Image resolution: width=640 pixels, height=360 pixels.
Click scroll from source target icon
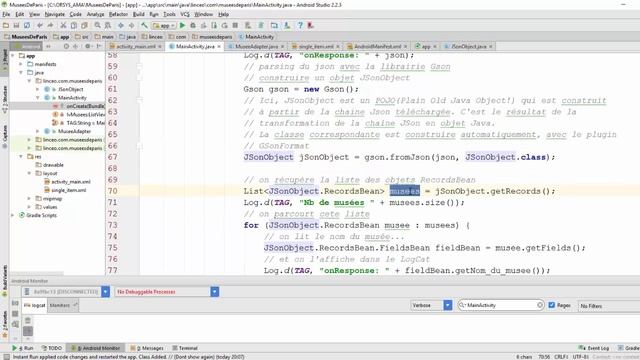tap(66, 47)
